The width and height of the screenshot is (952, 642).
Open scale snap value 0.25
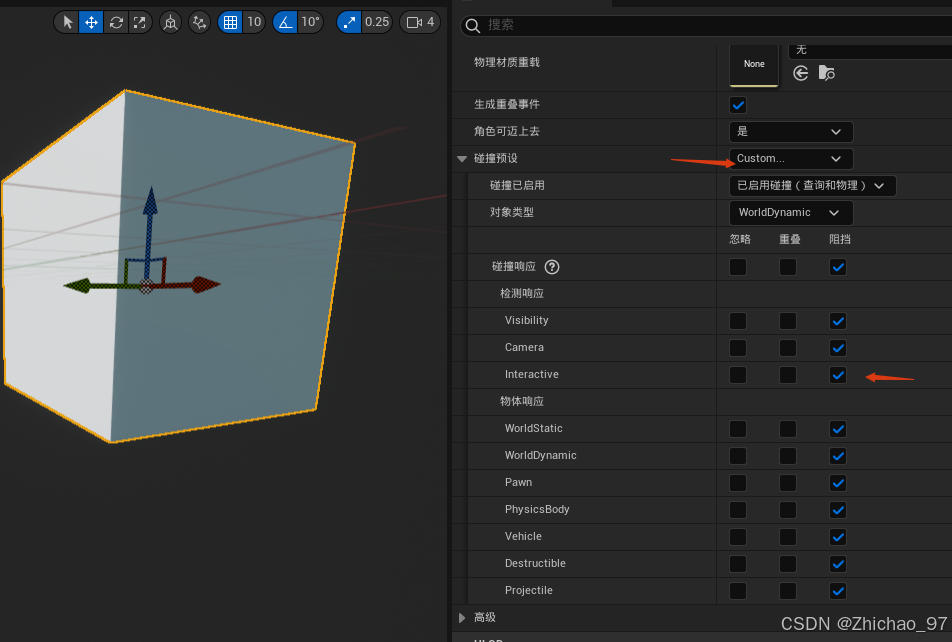click(x=376, y=22)
